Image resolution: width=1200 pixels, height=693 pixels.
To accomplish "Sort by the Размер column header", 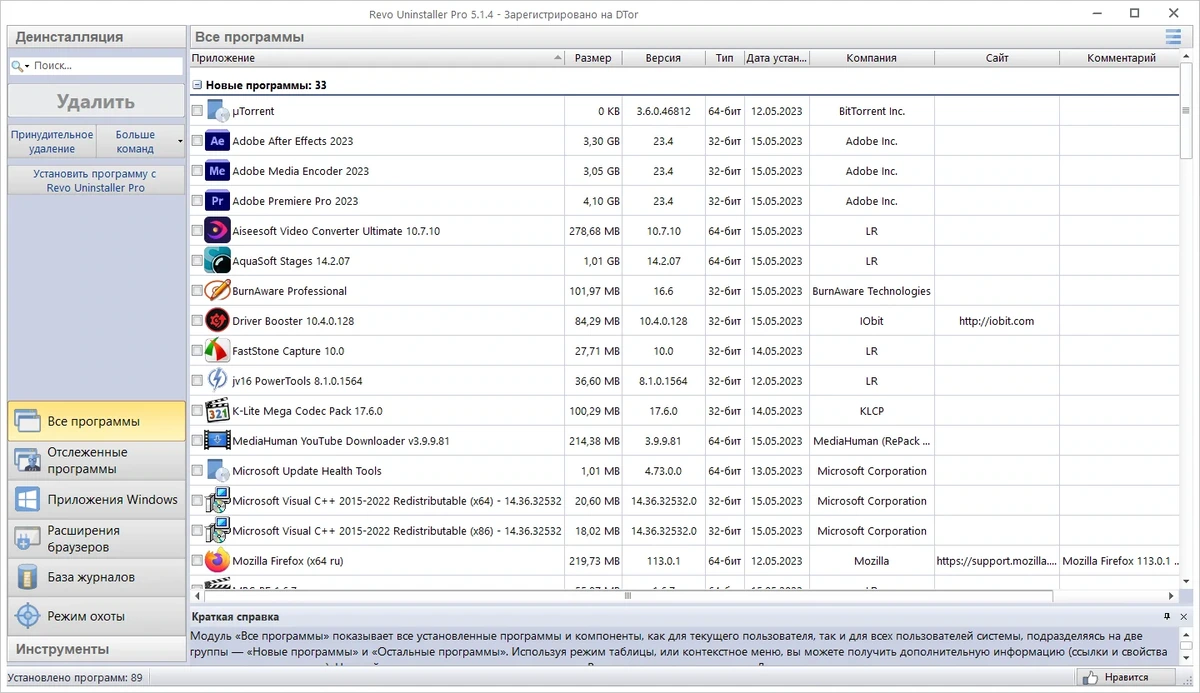I will (593, 58).
